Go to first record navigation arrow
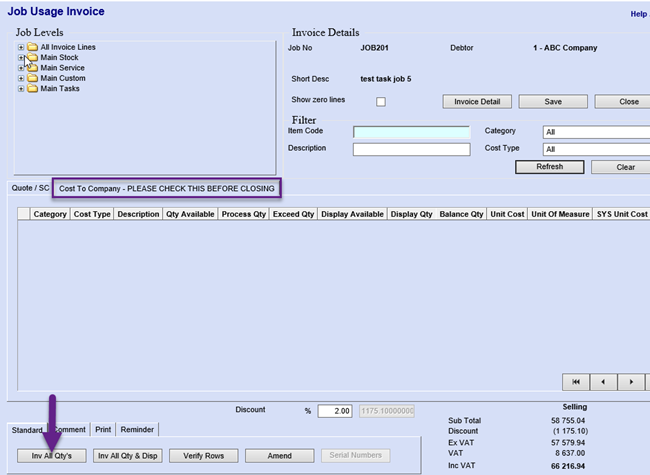Image resolution: width=650 pixels, height=475 pixels. (575, 382)
